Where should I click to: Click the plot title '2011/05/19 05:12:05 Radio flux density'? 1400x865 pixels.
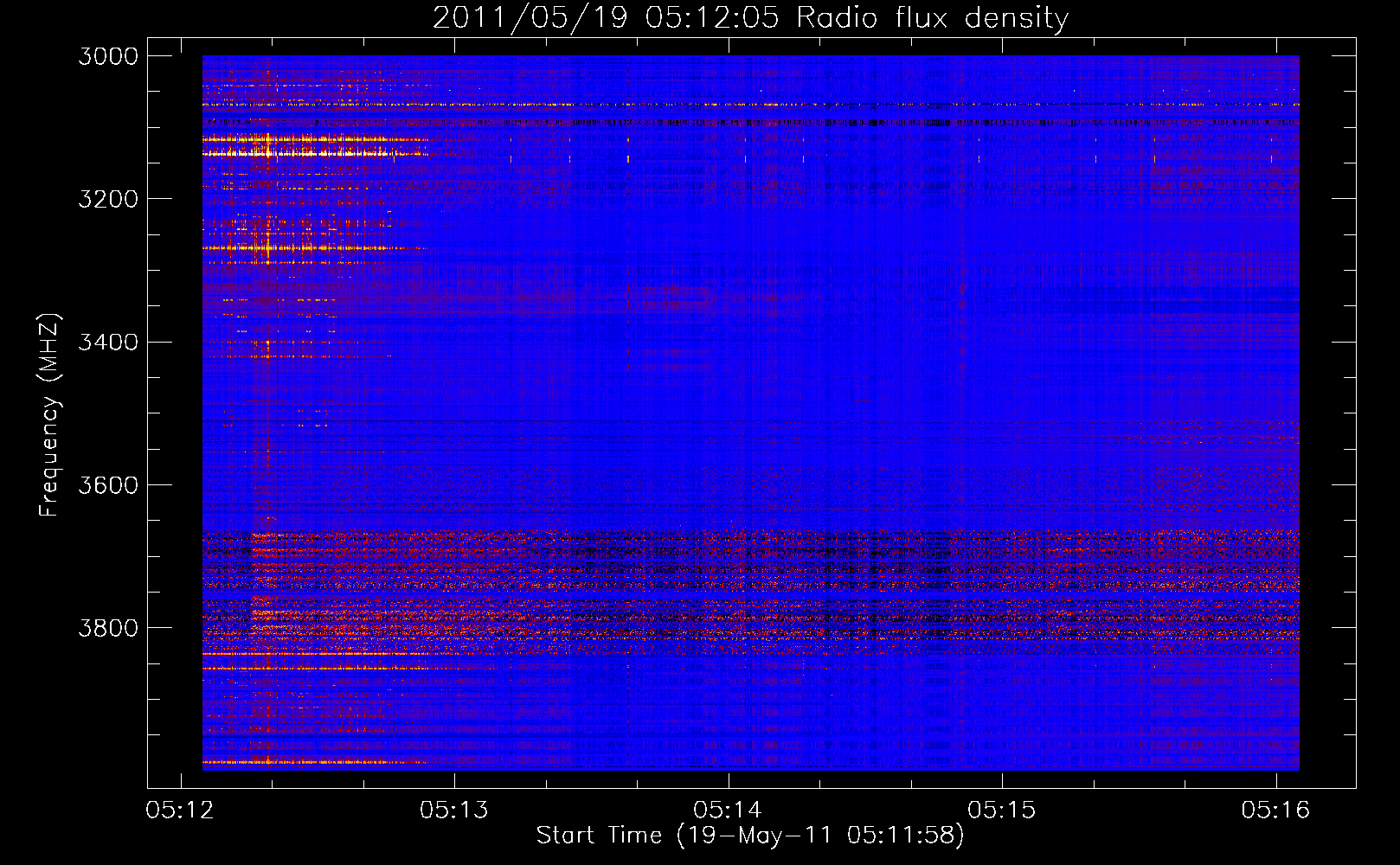point(750,18)
